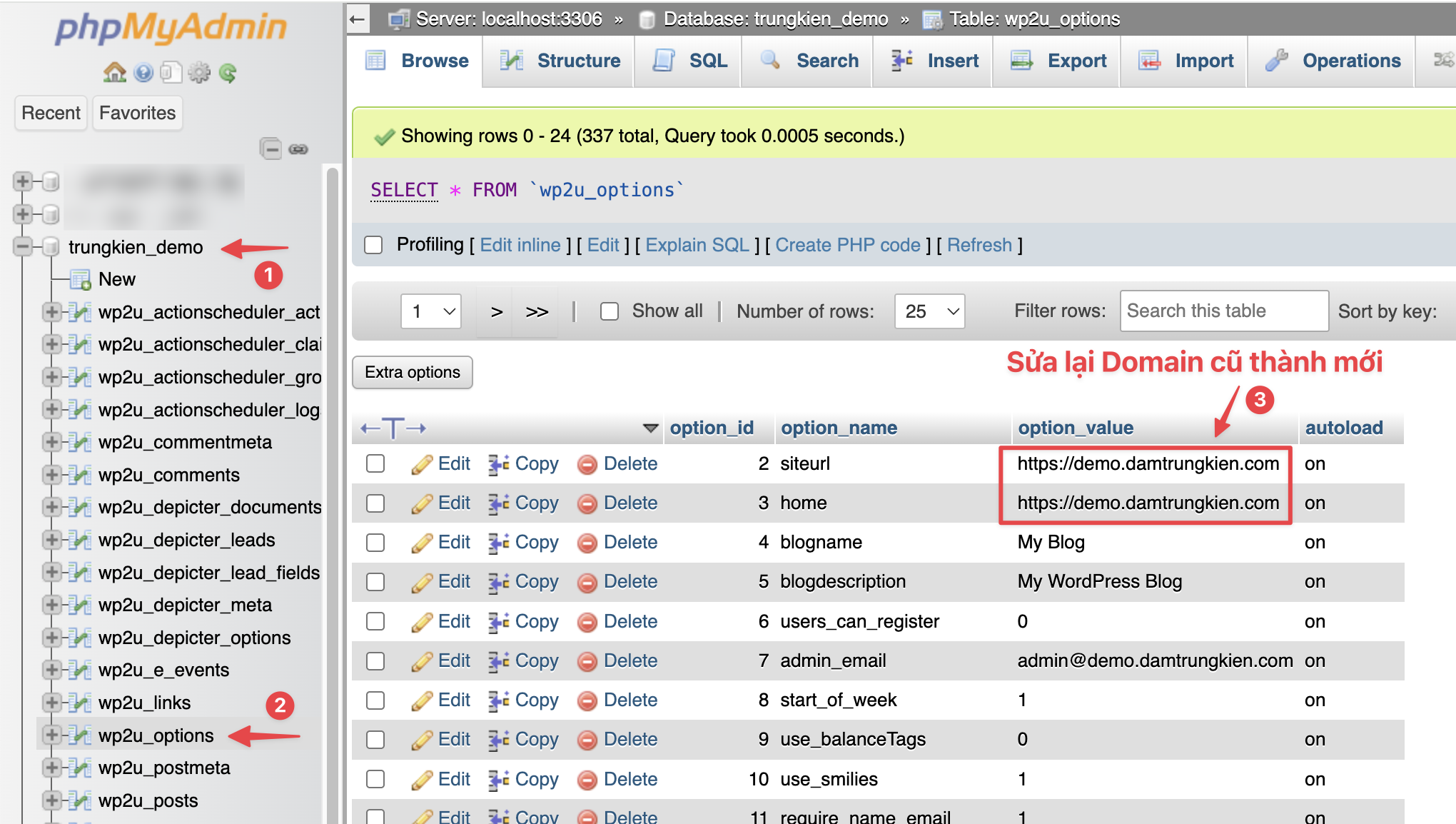
Task: Expand the first blurred database node
Action: [23, 181]
